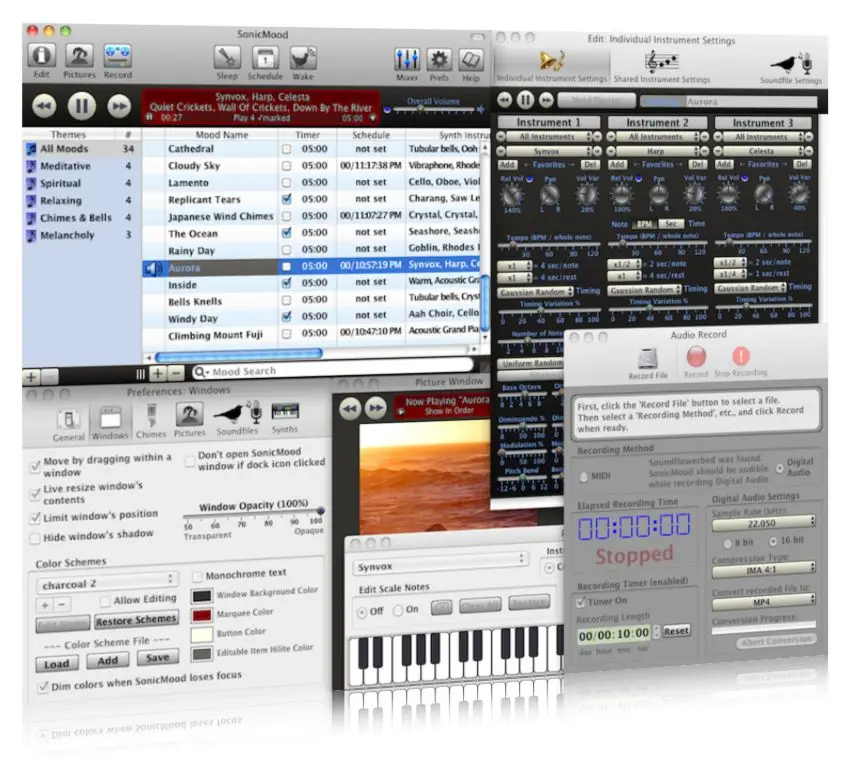Enable 'Hide window's shadow' checkbox
The height and width of the screenshot is (765, 846).
point(35,538)
